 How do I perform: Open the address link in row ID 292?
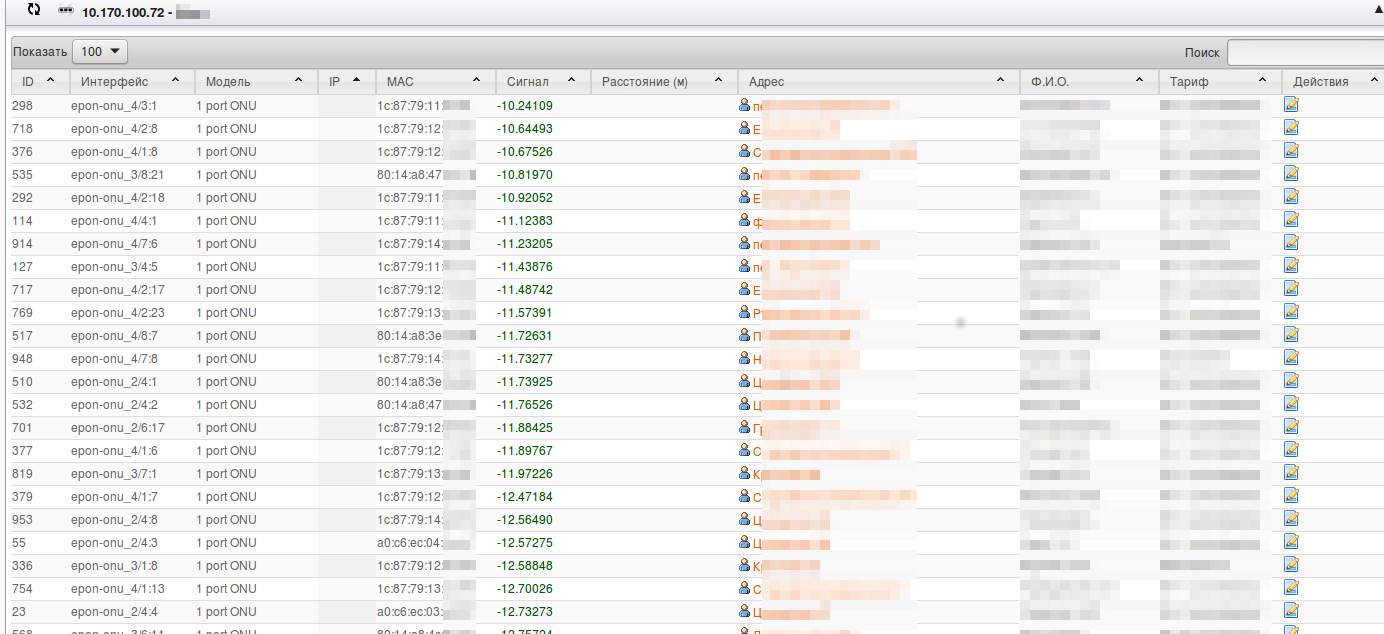point(801,198)
